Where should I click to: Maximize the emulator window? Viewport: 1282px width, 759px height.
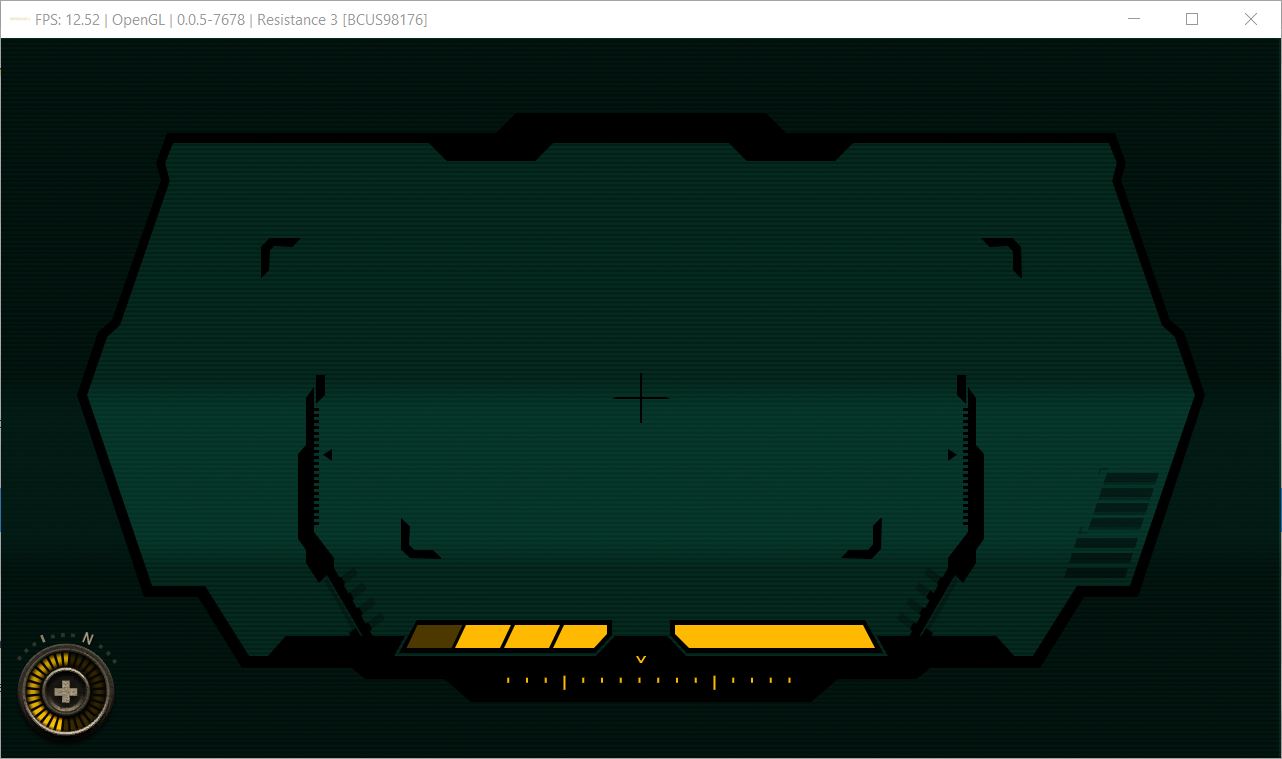1192,19
